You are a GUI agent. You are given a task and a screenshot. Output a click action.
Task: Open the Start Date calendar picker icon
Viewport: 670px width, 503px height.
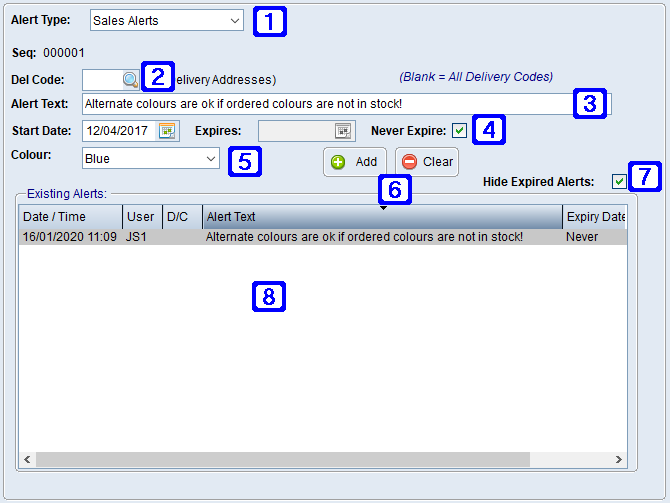point(167,130)
